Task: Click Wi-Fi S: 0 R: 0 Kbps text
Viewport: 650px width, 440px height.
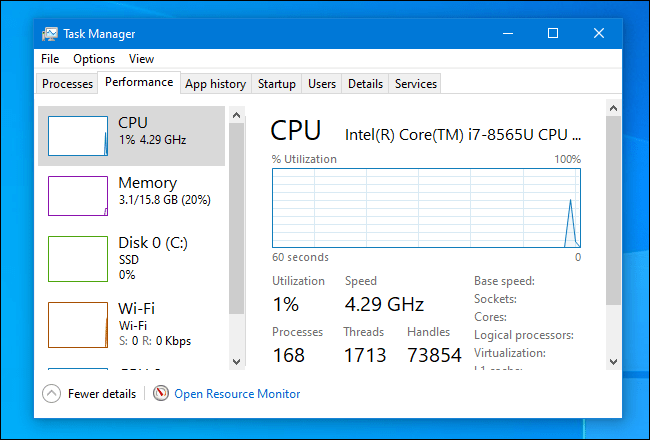Action: point(155,341)
